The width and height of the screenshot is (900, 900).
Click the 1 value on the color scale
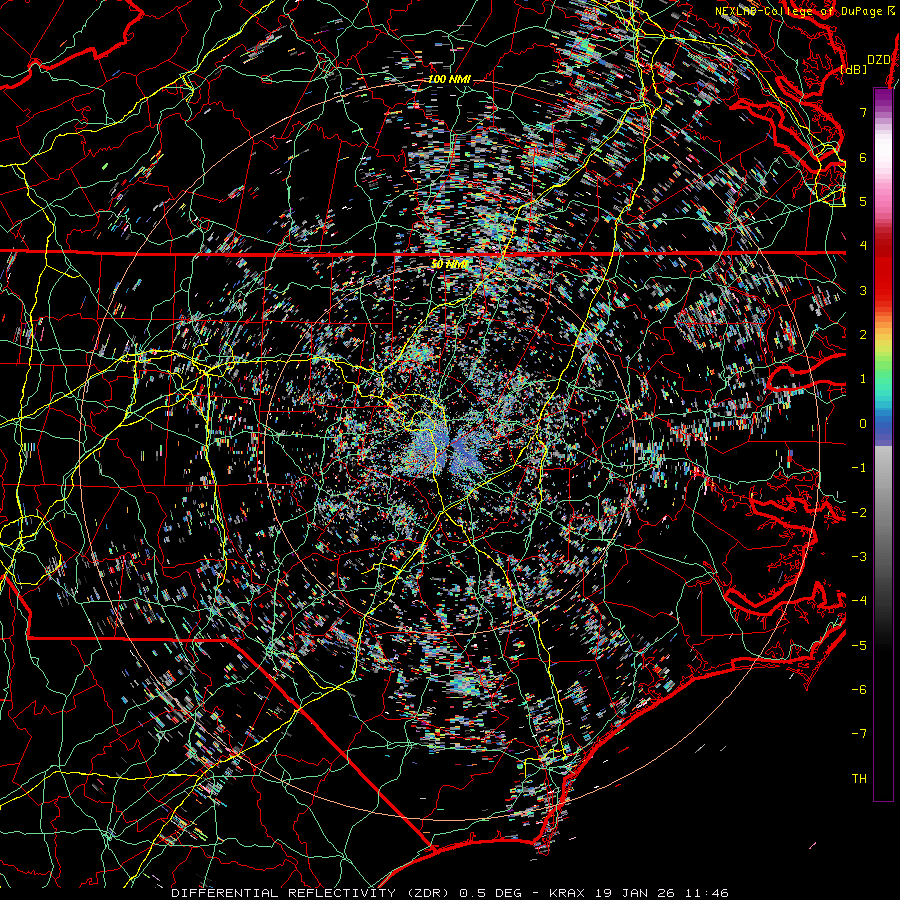[x=863, y=379]
